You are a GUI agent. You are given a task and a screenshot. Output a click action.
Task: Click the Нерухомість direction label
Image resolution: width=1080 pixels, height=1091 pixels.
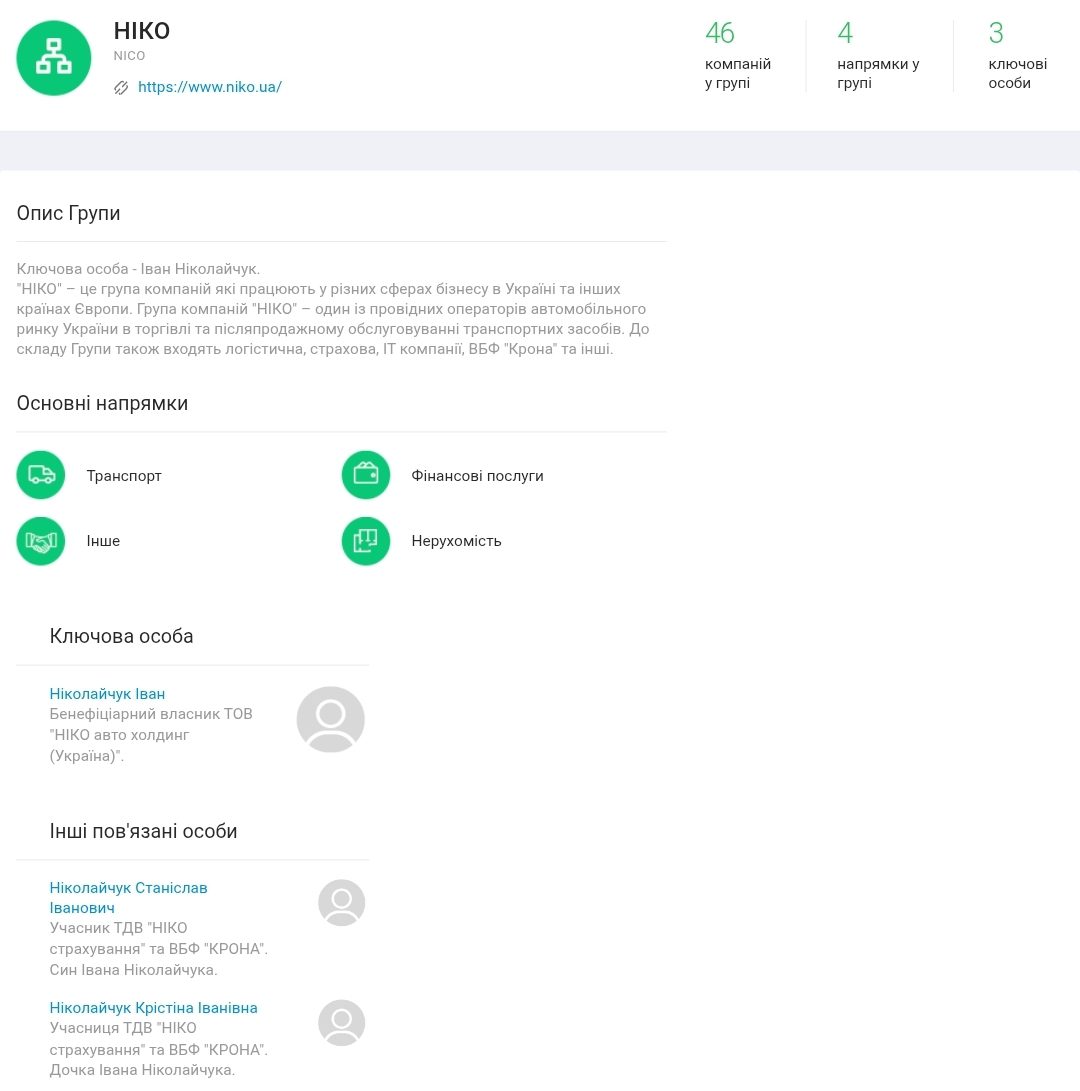coord(456,541)
